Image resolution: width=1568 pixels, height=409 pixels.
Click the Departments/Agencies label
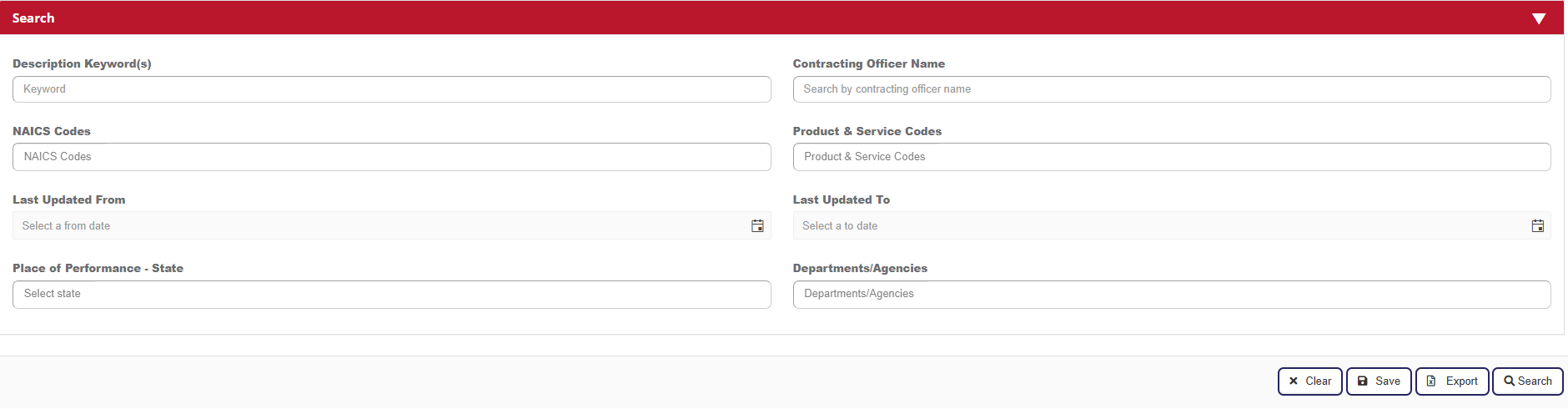(x=860, y=269)
